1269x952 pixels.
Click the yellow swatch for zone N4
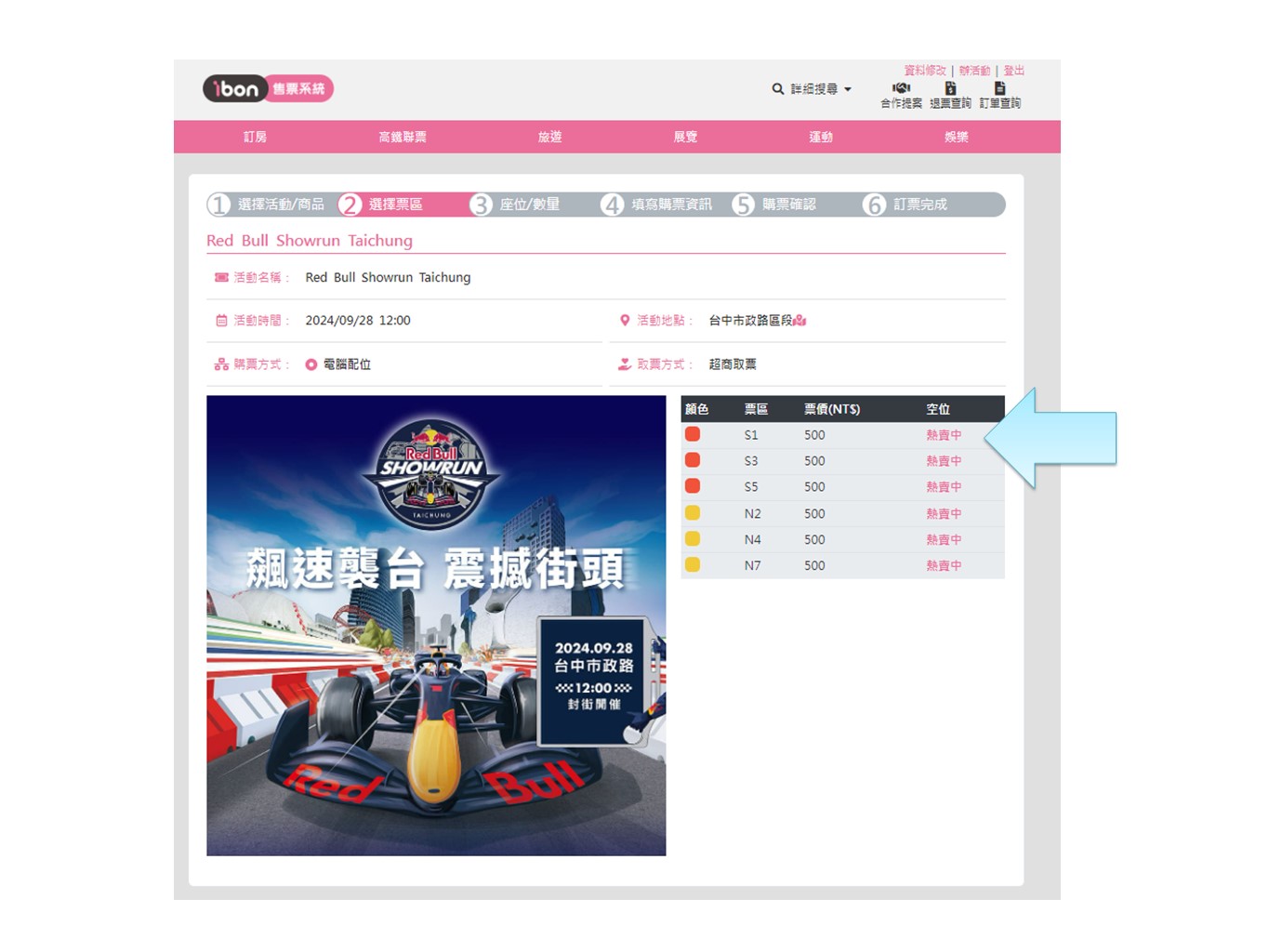(693, 539)
